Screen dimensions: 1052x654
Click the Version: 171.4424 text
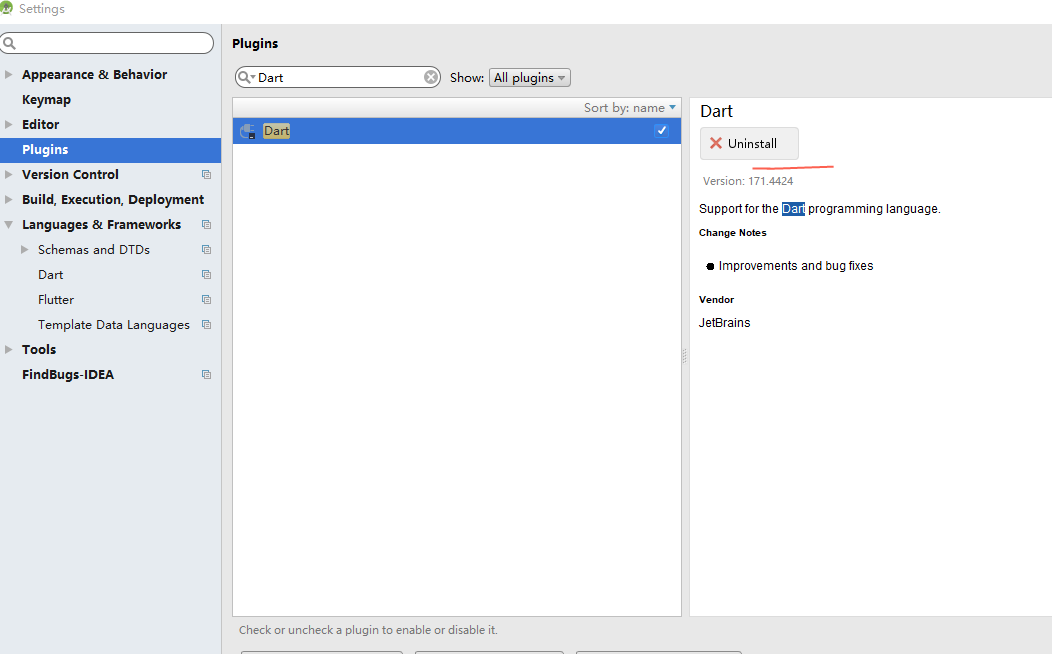pos(747,181)
